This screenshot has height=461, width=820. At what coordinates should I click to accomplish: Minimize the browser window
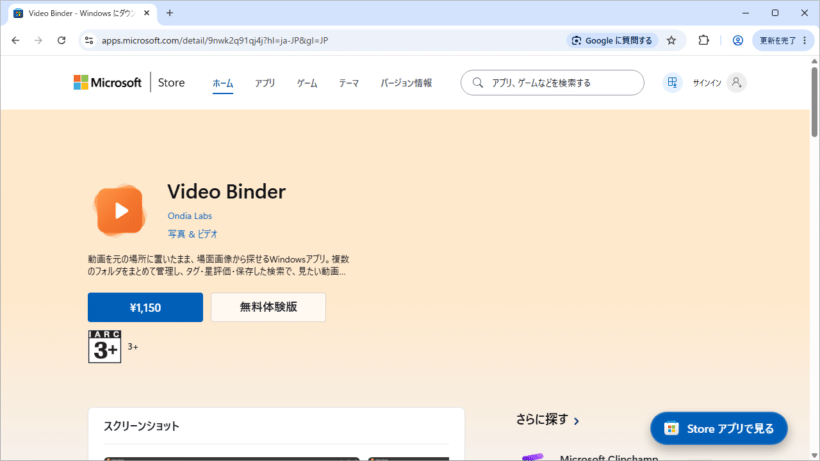click(746, 13)
